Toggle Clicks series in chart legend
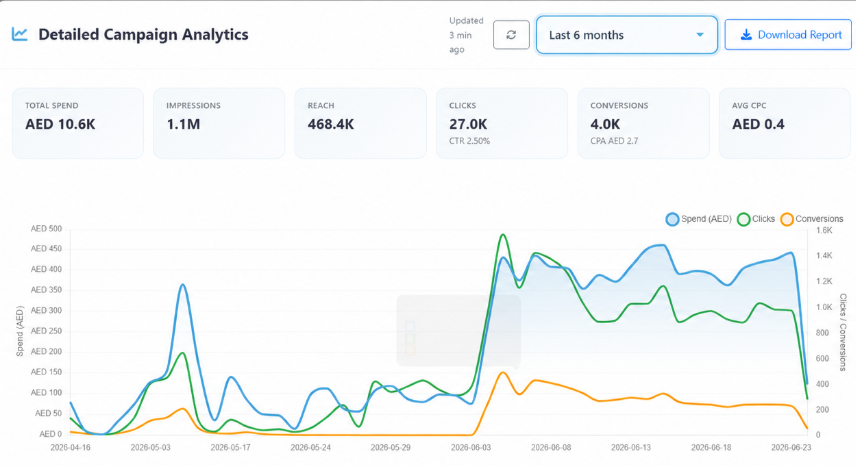The width and height of the screenshot is (856, 466). [756, 219]
